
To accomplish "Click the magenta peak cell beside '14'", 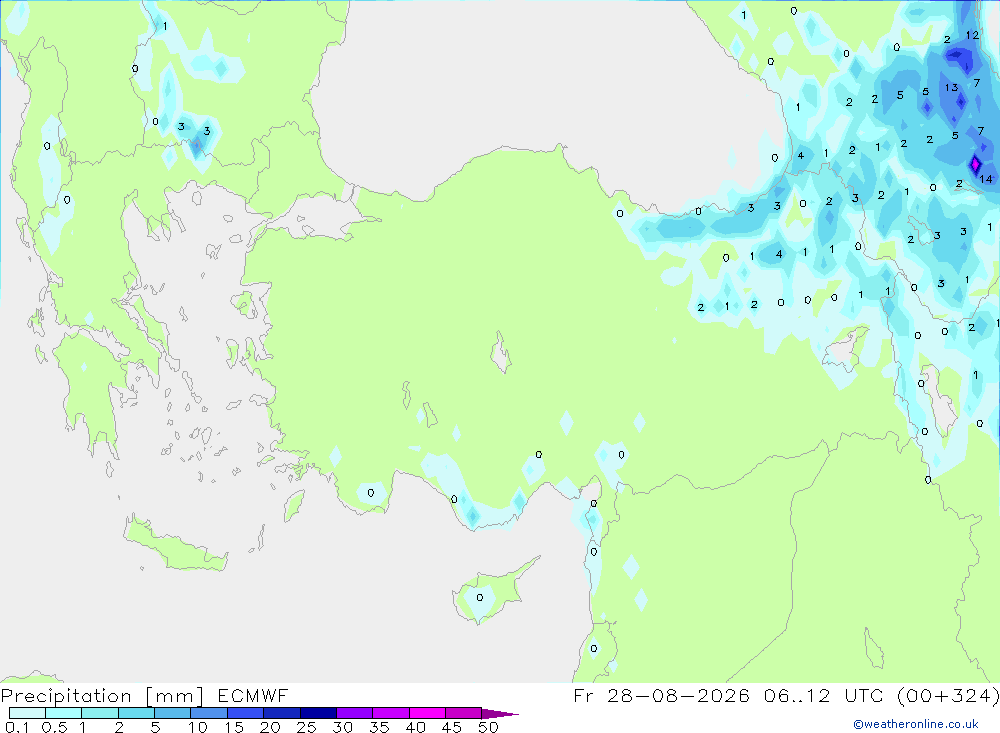I will pos(975,165).
